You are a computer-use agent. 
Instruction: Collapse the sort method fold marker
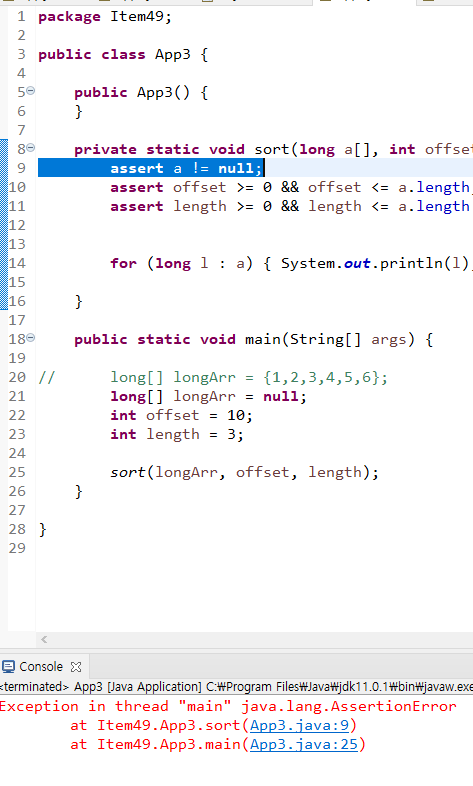tap(31, 148)
